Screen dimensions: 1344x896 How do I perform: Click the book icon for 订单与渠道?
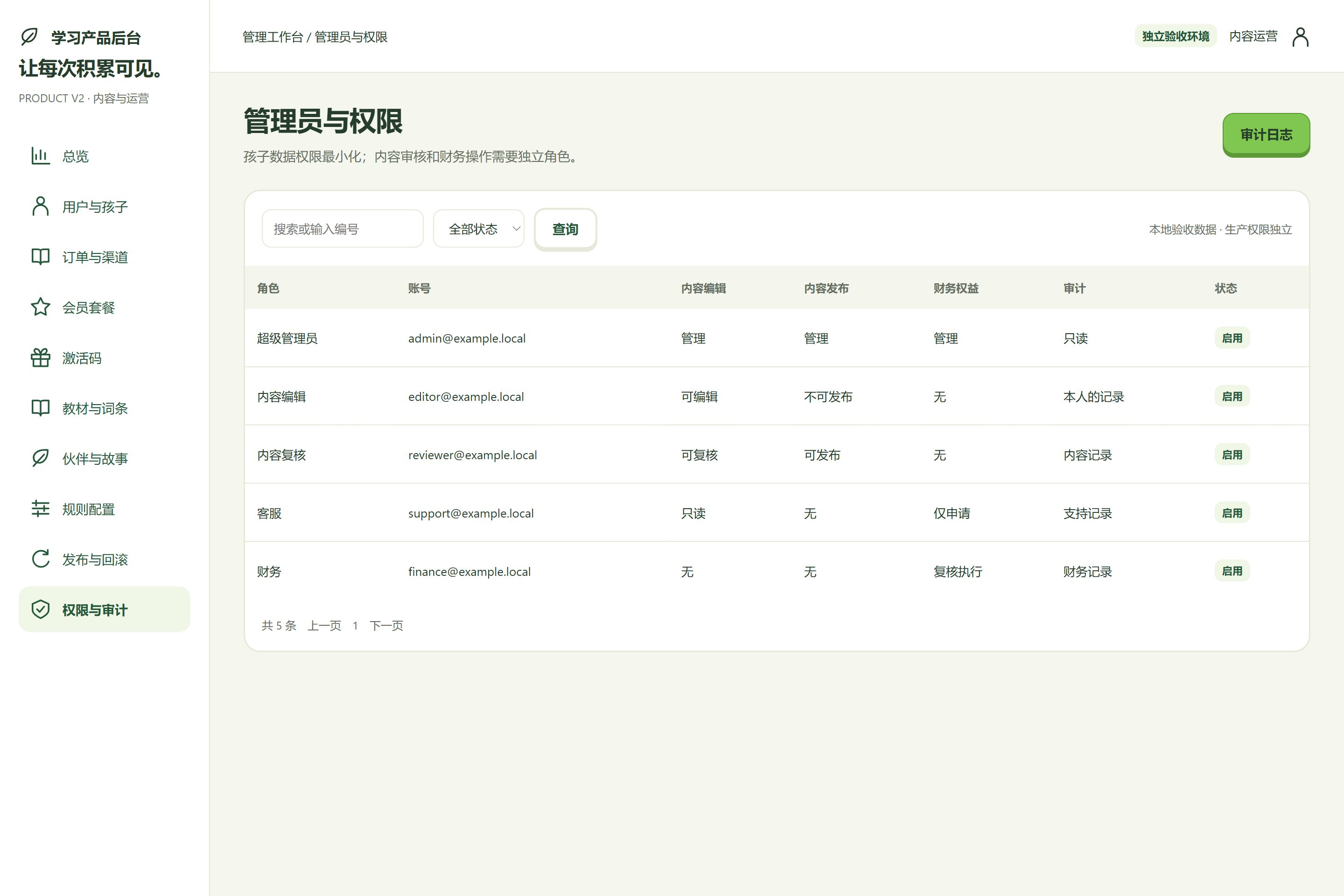tap(41, 257)
